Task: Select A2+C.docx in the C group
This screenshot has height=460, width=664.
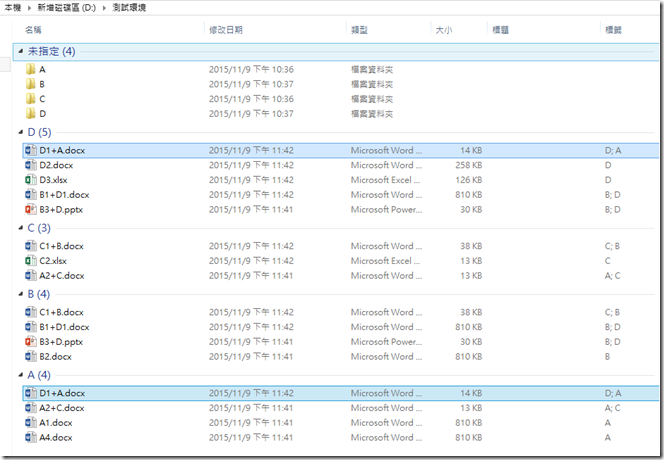Action: click(x=62, y=276)
